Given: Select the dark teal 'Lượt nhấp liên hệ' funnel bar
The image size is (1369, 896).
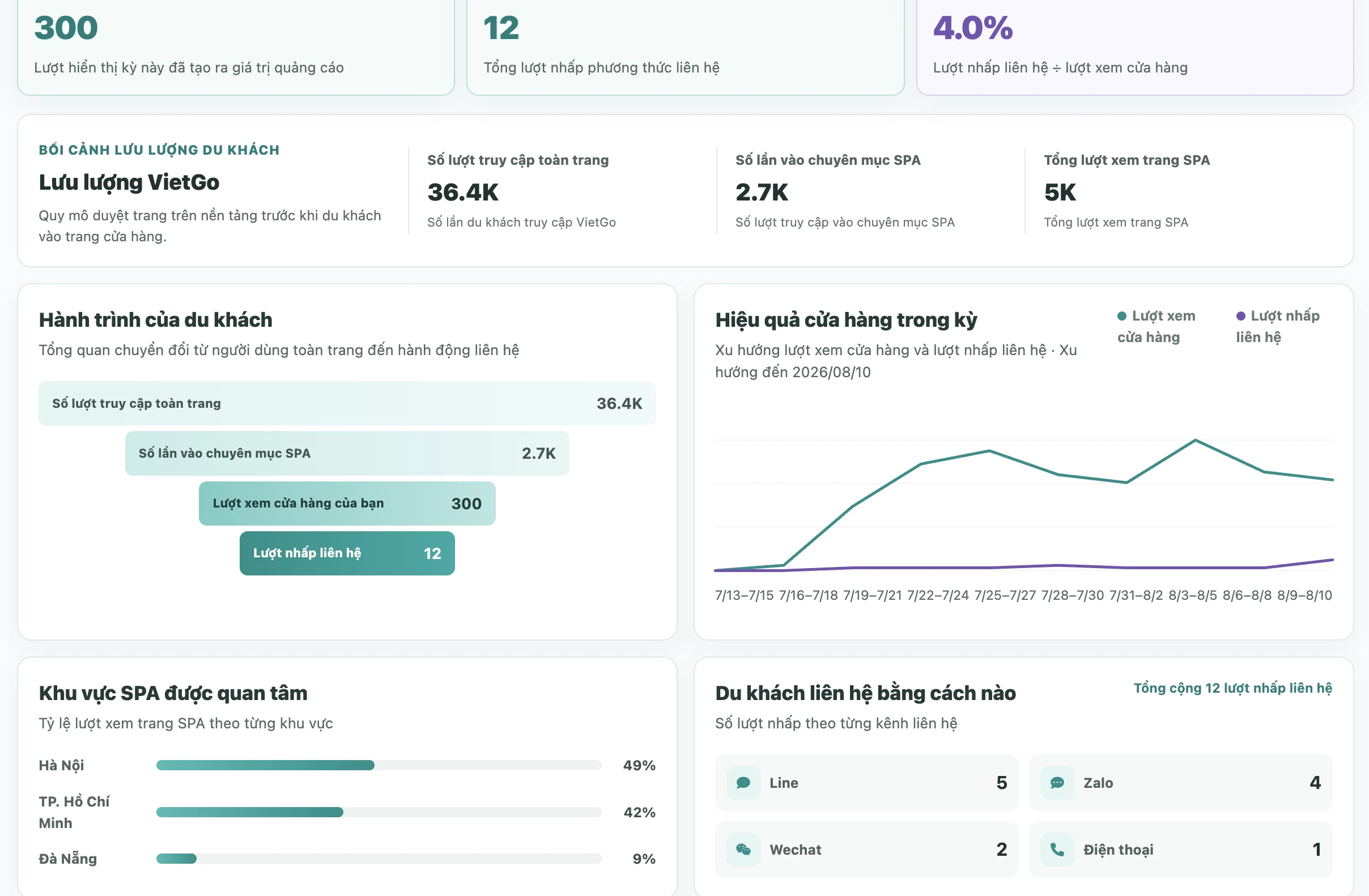Looking at the screenshot, I should [347, 553].
